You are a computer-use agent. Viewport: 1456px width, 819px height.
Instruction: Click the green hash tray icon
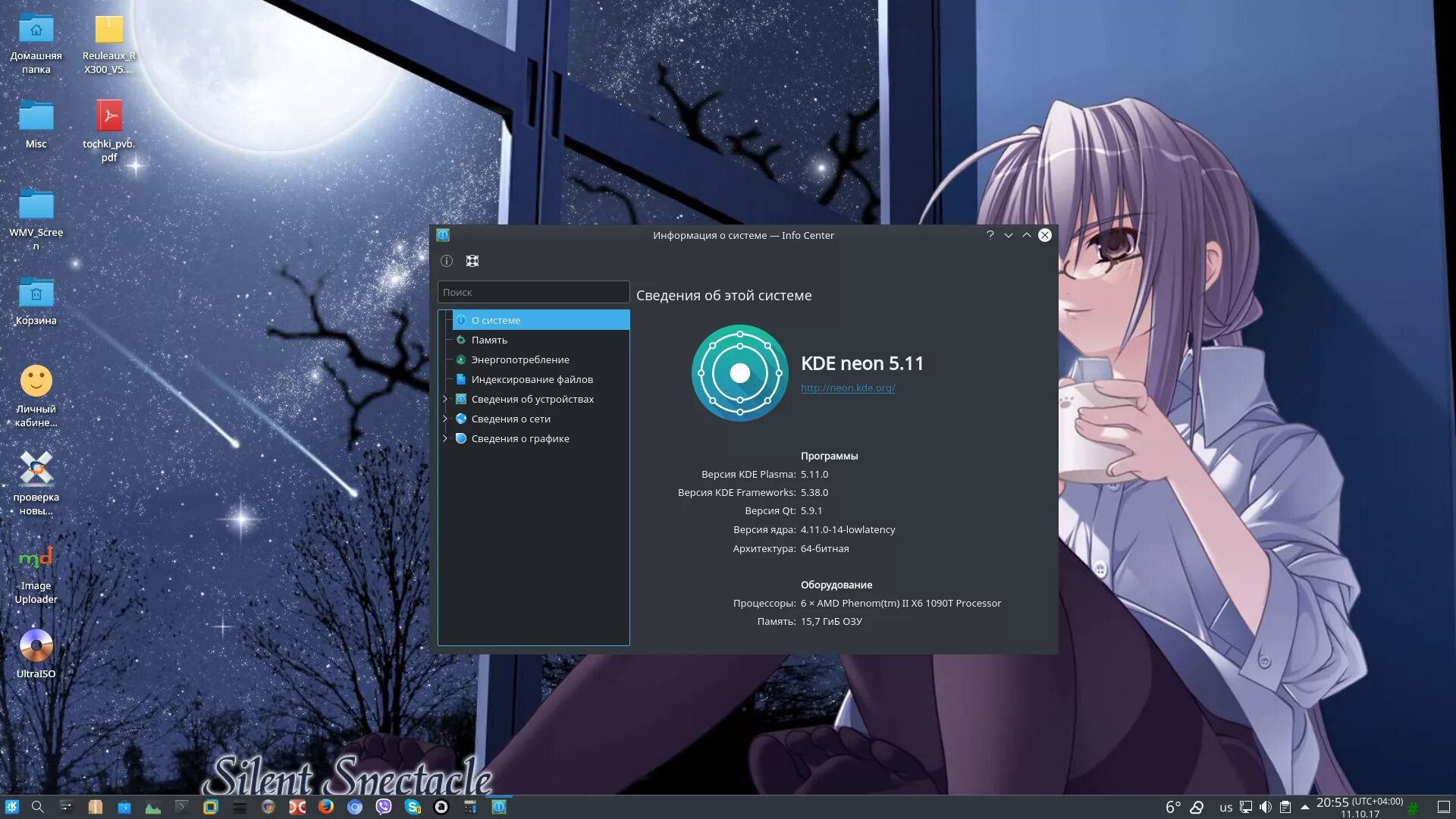point(1413,808)
